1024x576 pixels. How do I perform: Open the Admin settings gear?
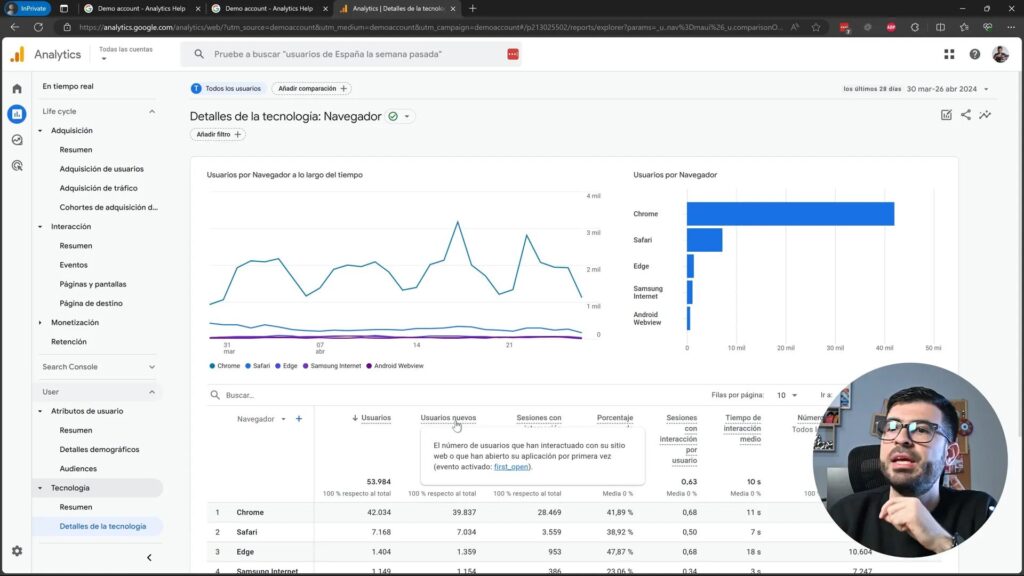17,551
